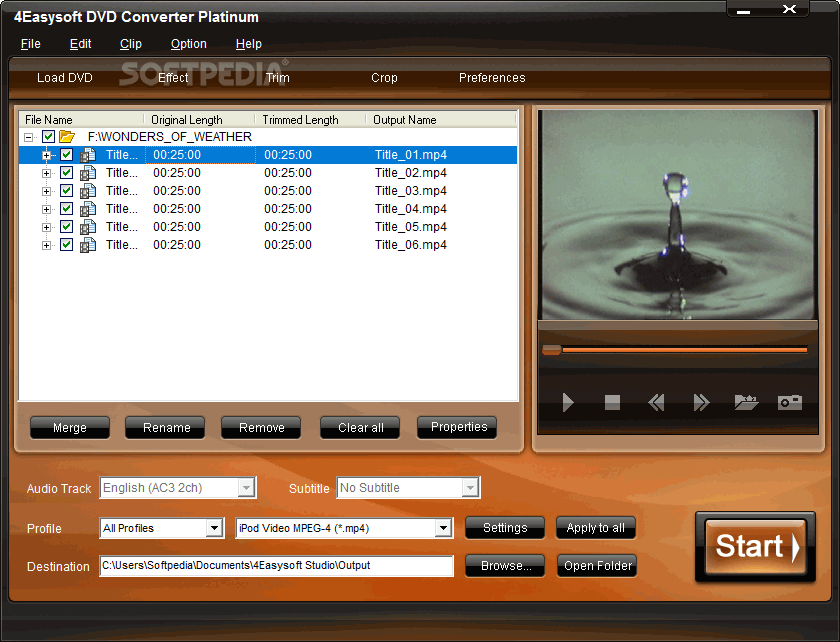Uncheck the Title_06.mp4 row checkbox
This screenshot has width=840, height=642.
click(x=66, y=245)
